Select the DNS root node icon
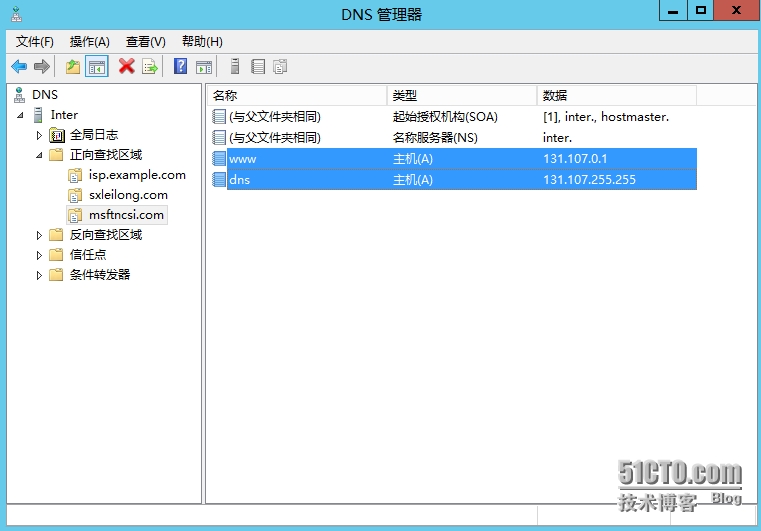 [x=19, y=95]
